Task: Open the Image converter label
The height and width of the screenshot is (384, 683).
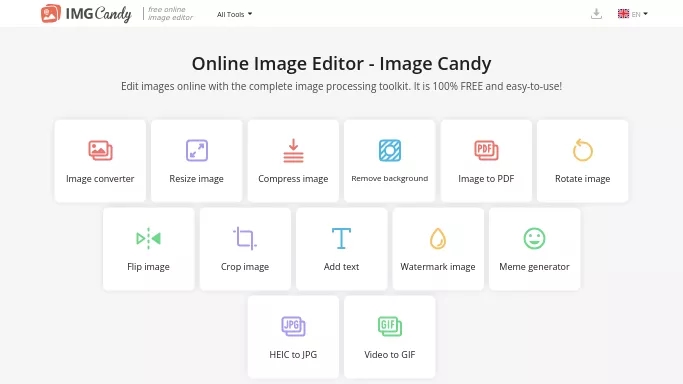Action: coord(100,179)
